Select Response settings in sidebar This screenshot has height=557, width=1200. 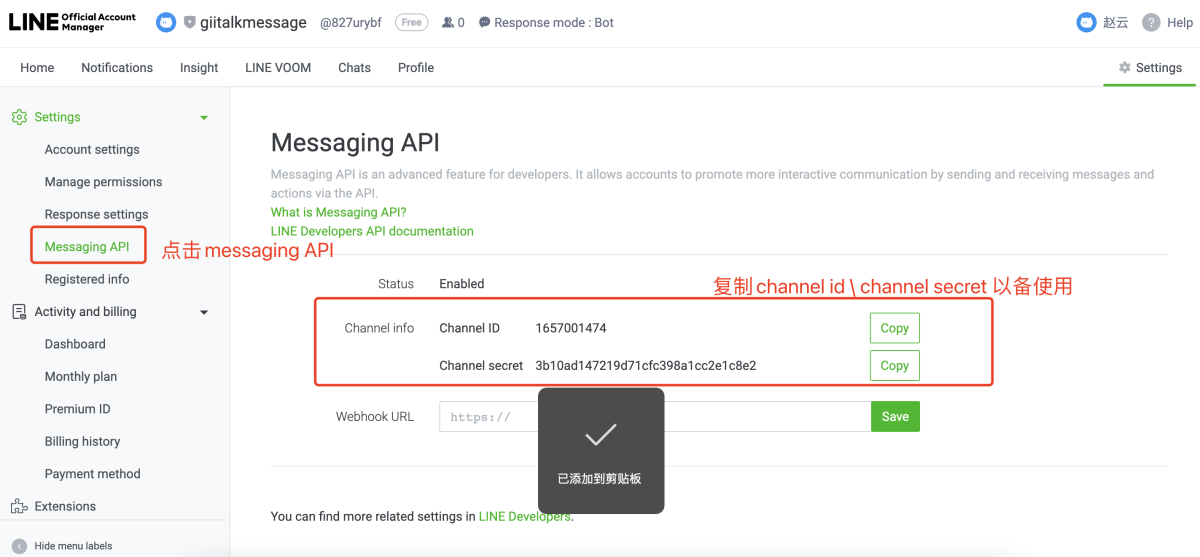coord(96,214)
